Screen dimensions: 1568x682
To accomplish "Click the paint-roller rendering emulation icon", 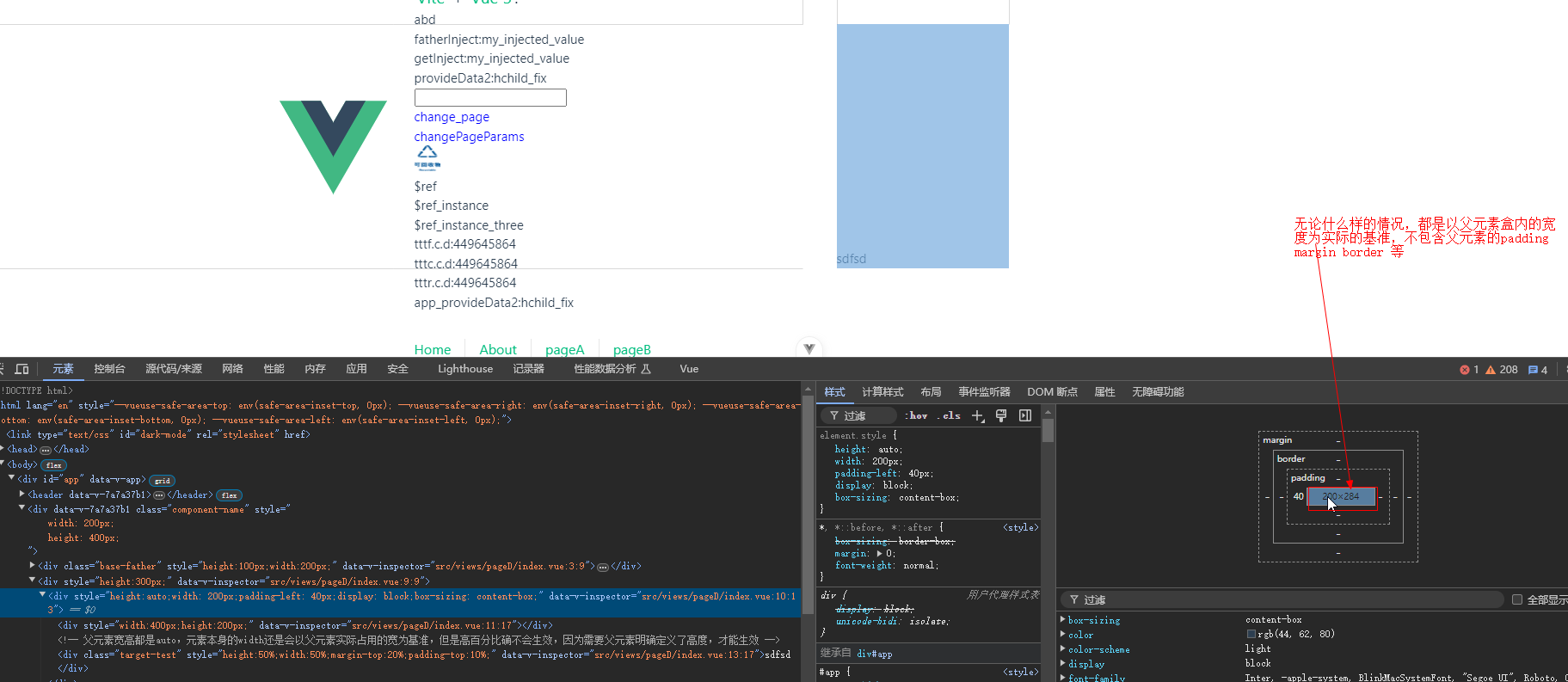I will (x=1001, y=415).
